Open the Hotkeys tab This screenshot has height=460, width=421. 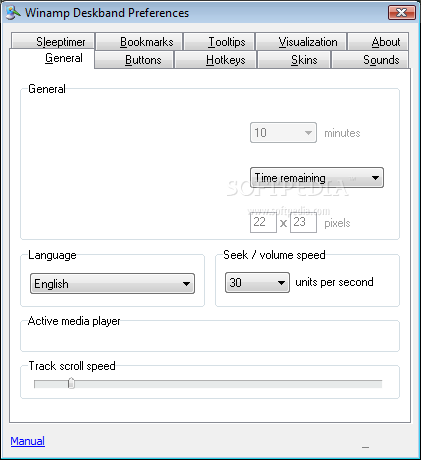pos(216,60)
